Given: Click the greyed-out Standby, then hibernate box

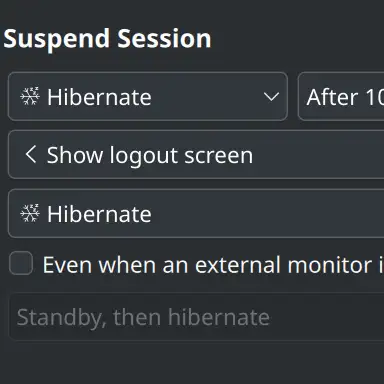Looking at the screenshot, I should (x=196, y=317).
